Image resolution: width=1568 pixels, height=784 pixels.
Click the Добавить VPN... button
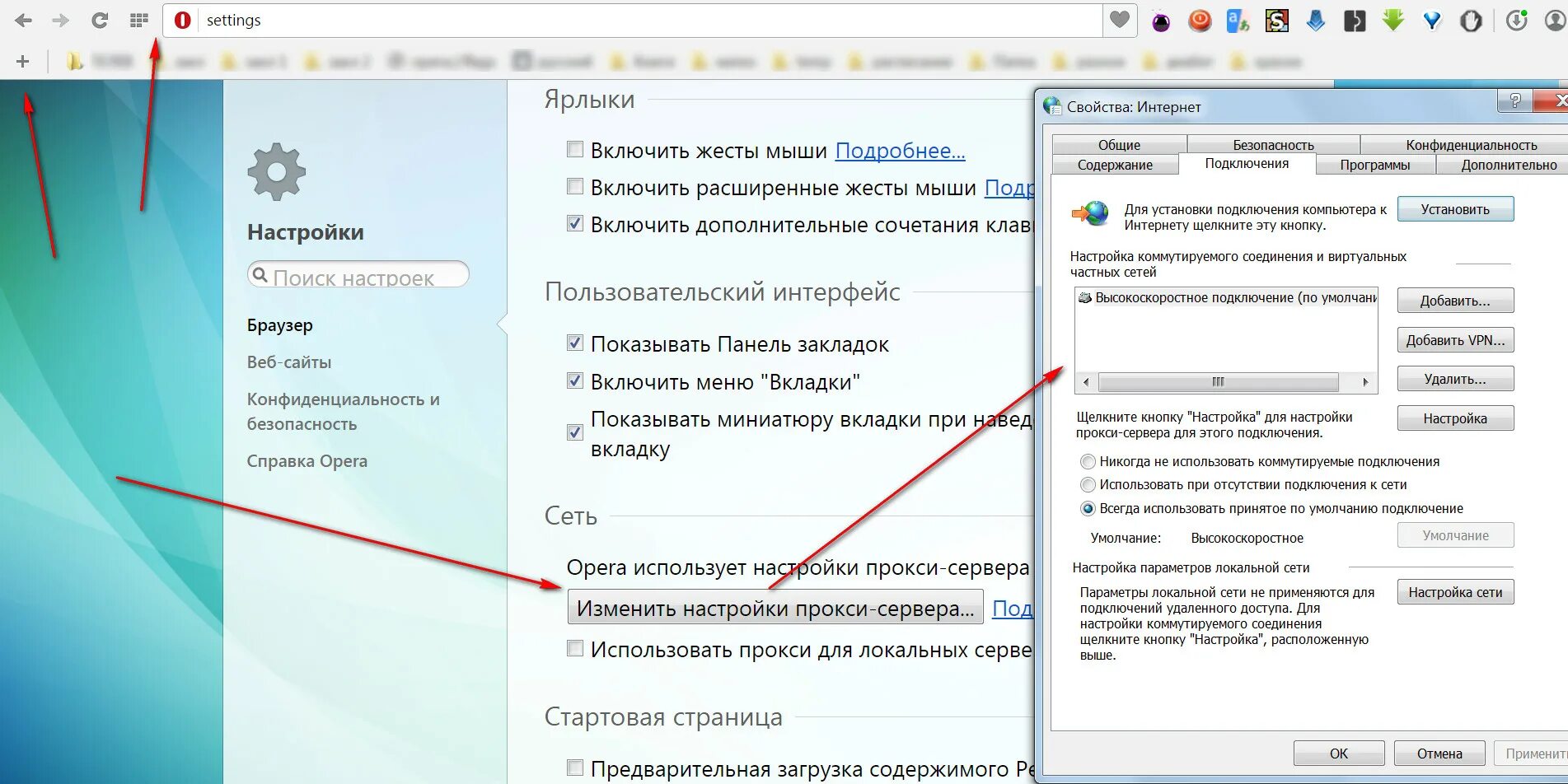pos(1455,340)
